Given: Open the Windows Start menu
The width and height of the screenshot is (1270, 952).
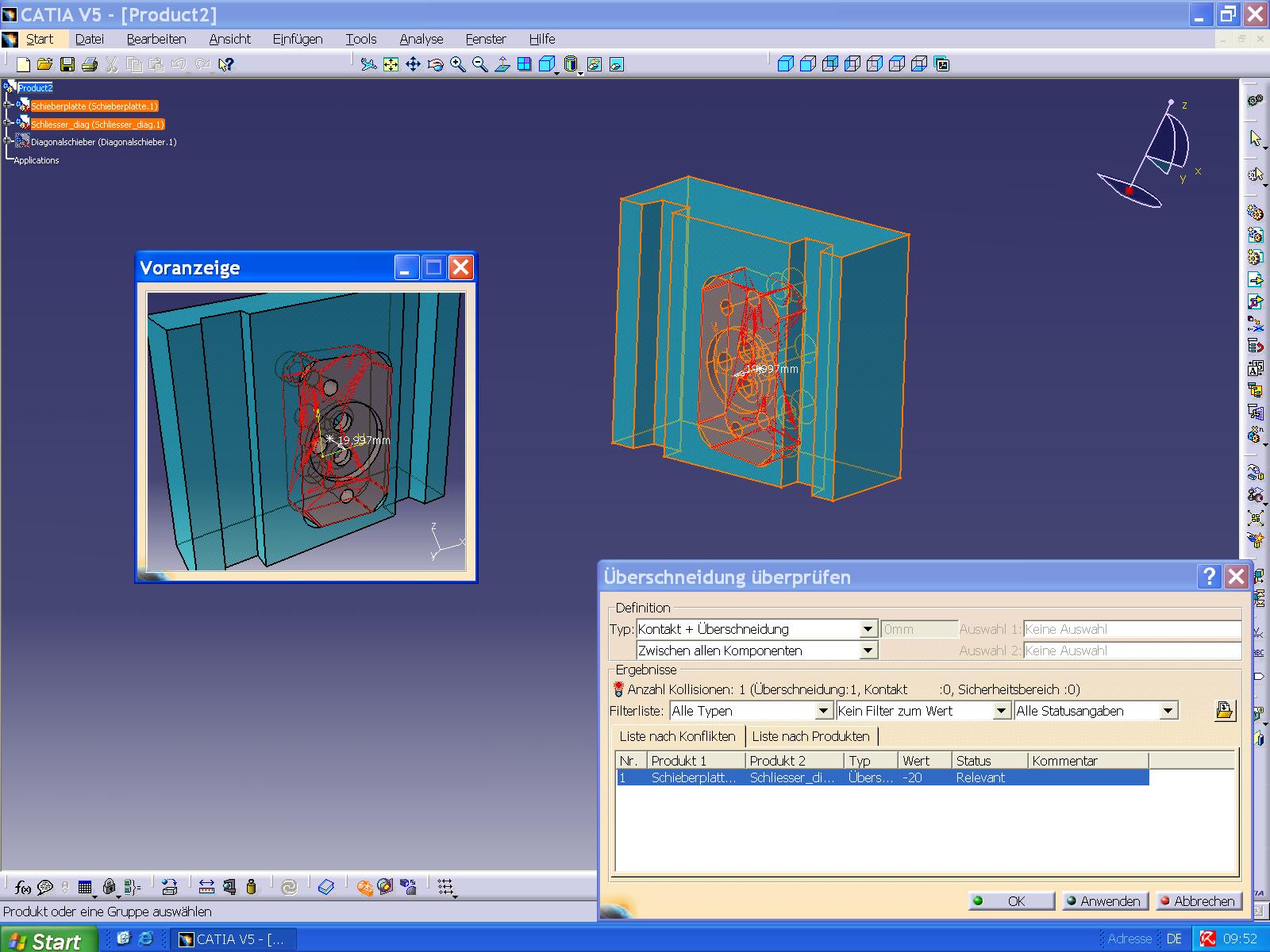Looking at the screenshot, I should click(x=48, y=940).
